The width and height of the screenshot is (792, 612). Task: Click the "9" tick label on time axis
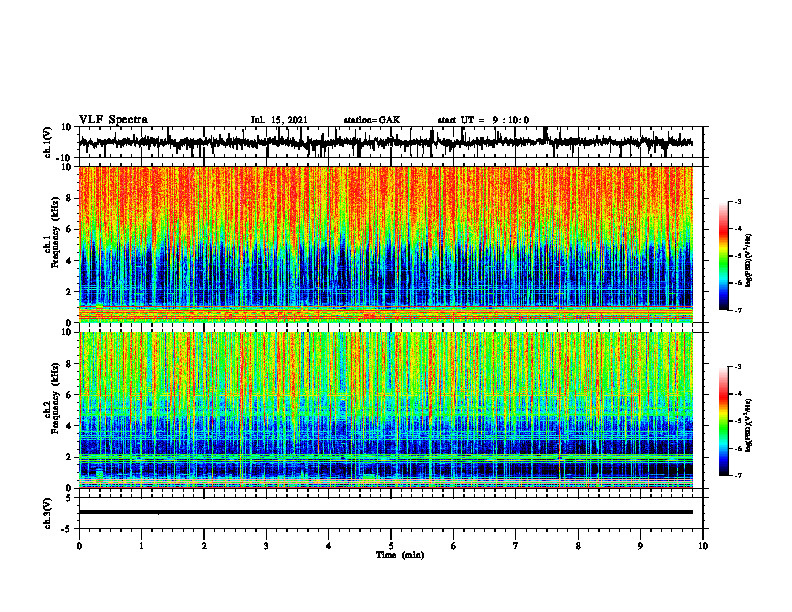tap(640, 546)
